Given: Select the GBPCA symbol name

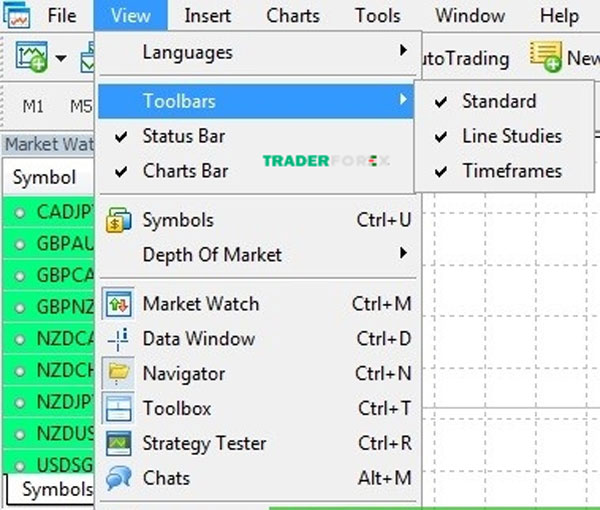Looking at the screenshot, I should coord(65,275).
